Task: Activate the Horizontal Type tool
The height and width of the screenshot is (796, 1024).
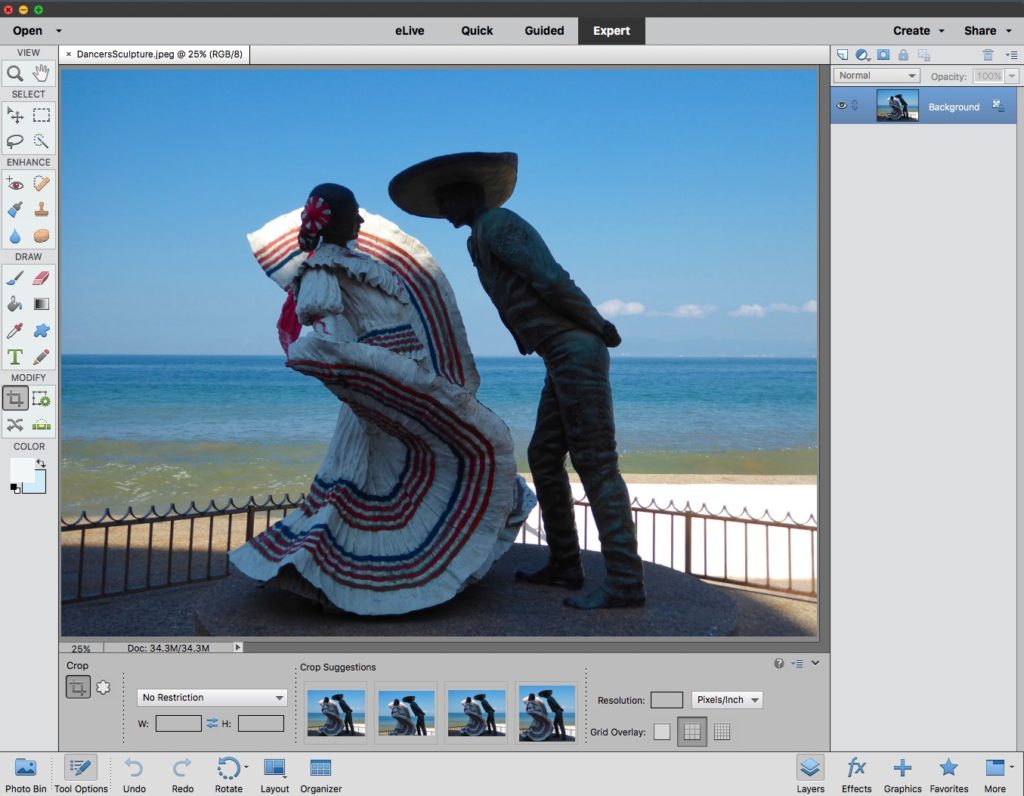Action: click(15, 357)
